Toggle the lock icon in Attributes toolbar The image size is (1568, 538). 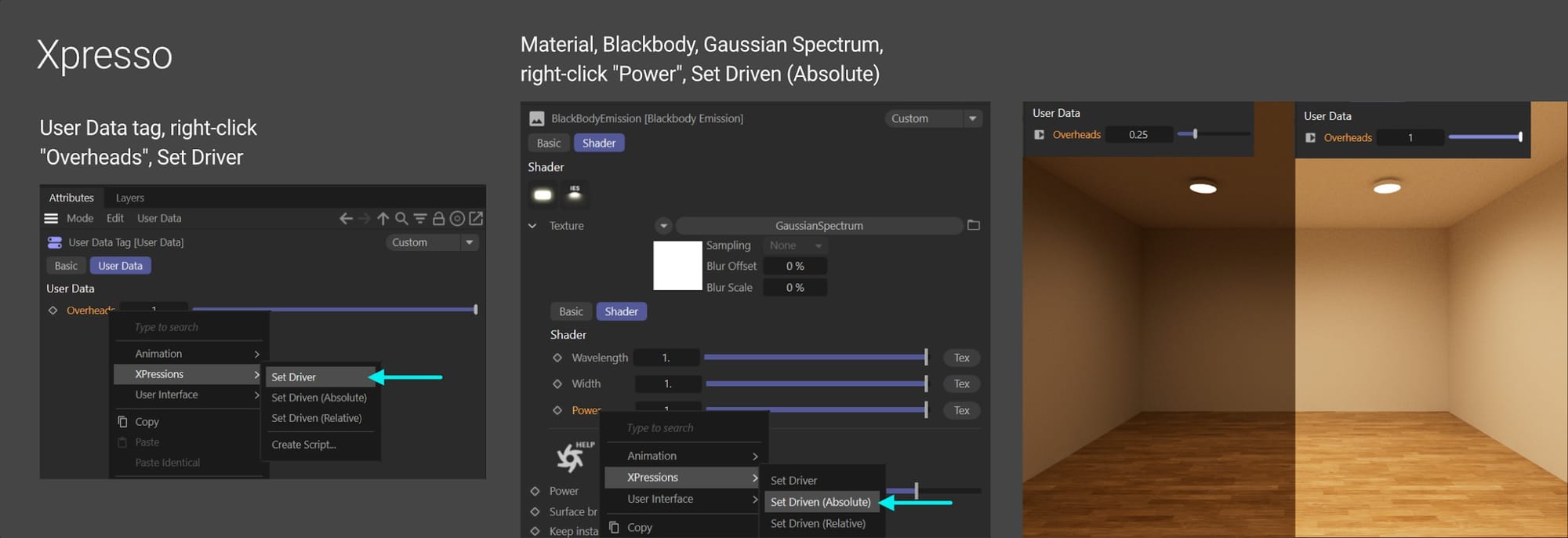pos(438,218)
